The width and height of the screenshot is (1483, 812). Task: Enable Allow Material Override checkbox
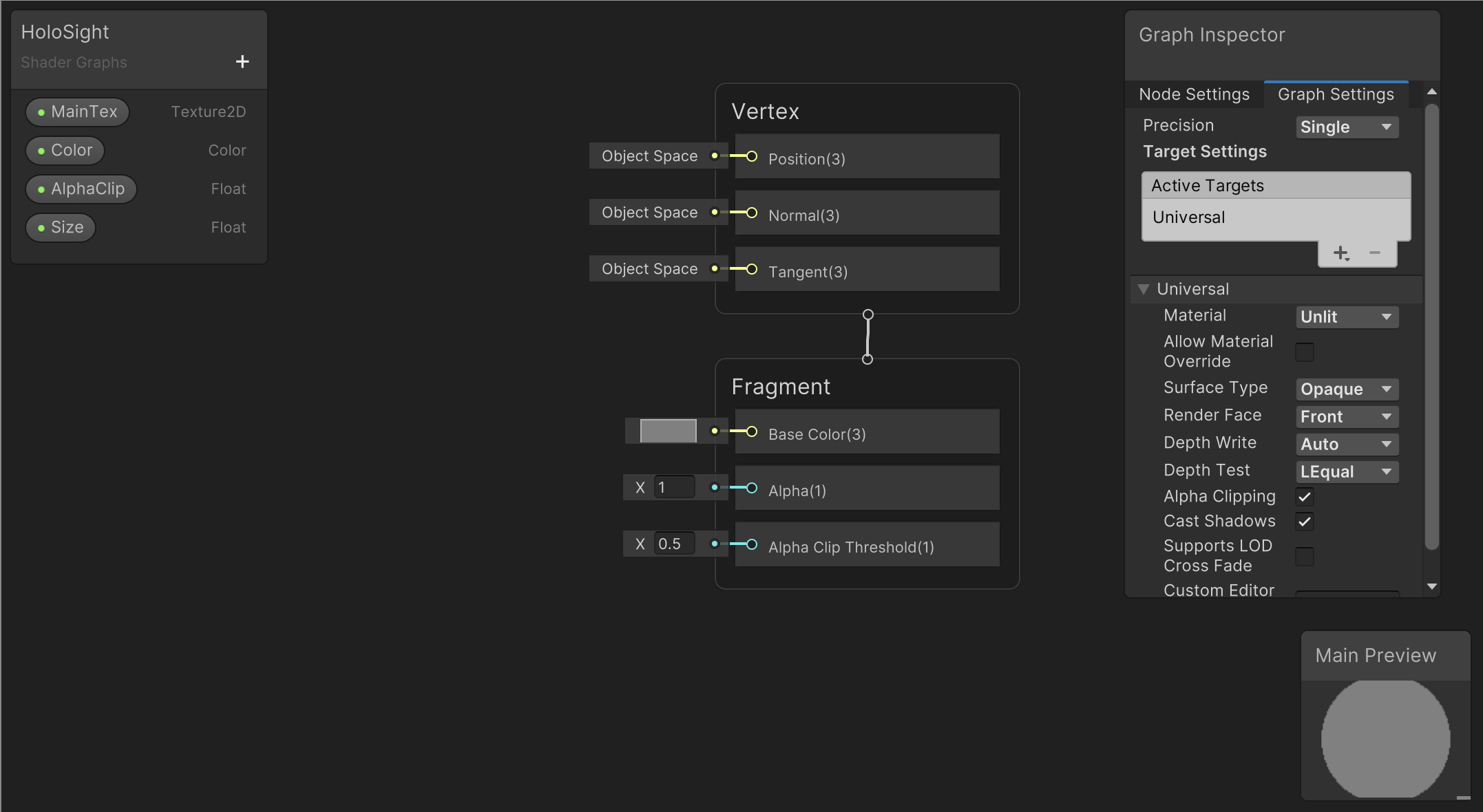(1304, 352)
